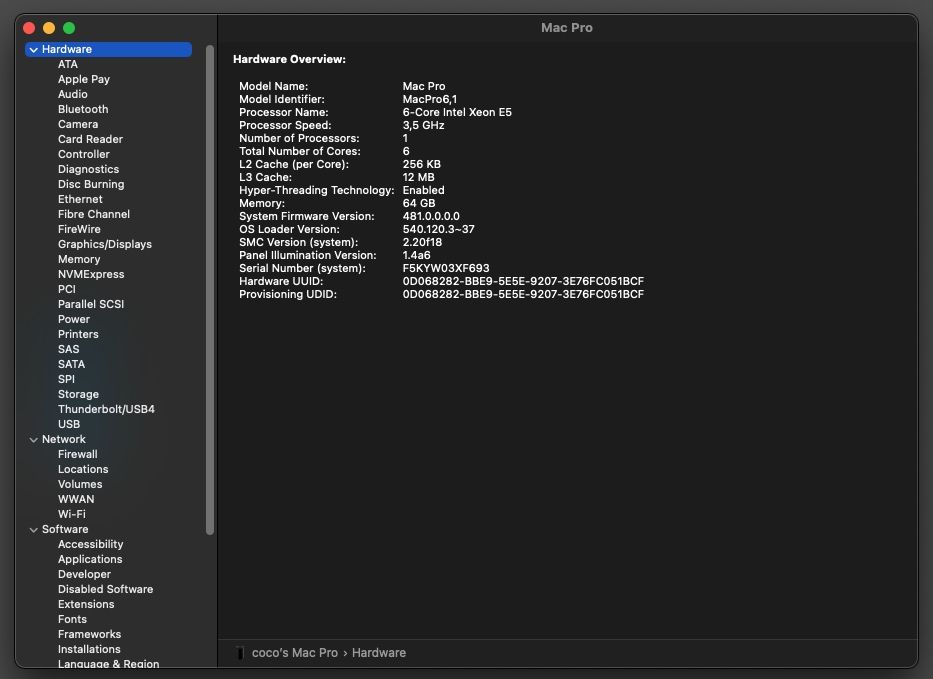Image resolution: width=933 pixels, height=679 pixels.
Task: Open NVMExpress details
Action: (91, 274)
